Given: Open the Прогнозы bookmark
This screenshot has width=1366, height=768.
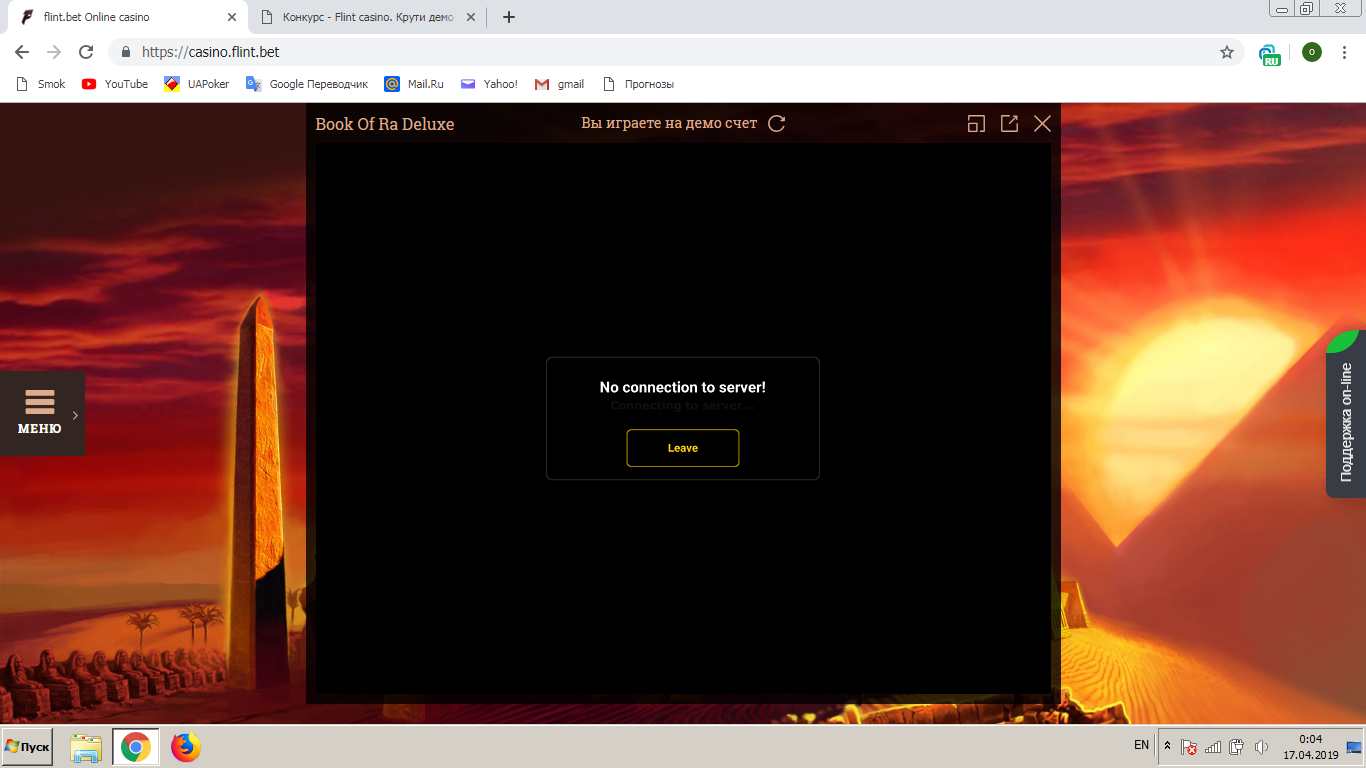Looking at the screenshot, I should tap(638, 84).
